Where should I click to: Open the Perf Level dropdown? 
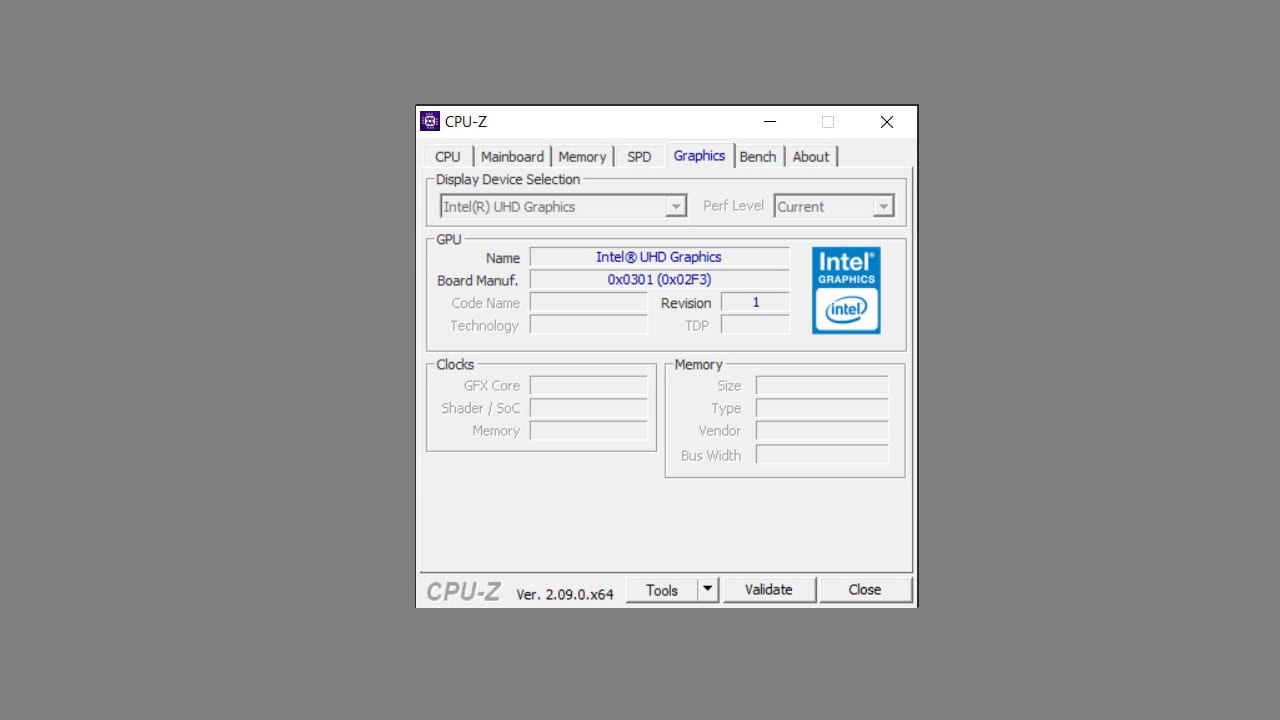tap(882, 207)
